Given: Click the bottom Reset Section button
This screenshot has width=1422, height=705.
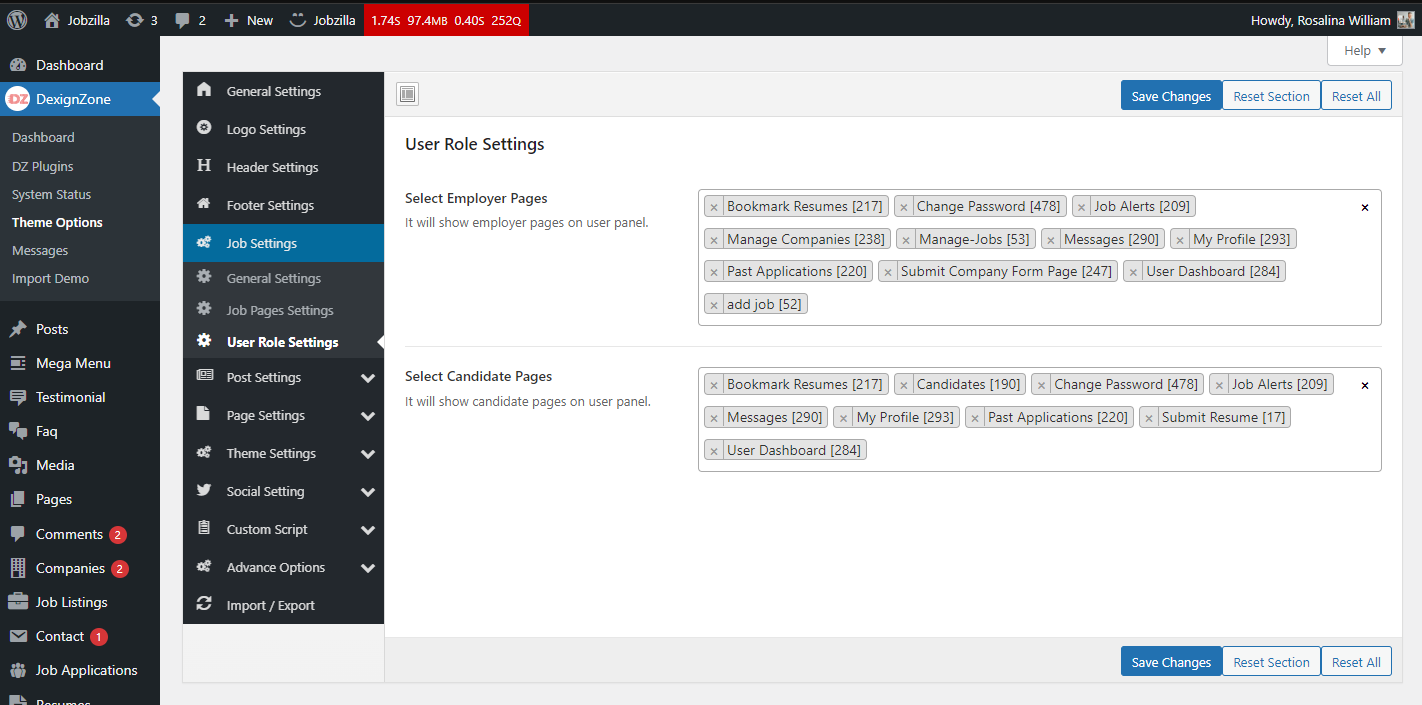Looking at the screenshot, I should coord(1270,662).
